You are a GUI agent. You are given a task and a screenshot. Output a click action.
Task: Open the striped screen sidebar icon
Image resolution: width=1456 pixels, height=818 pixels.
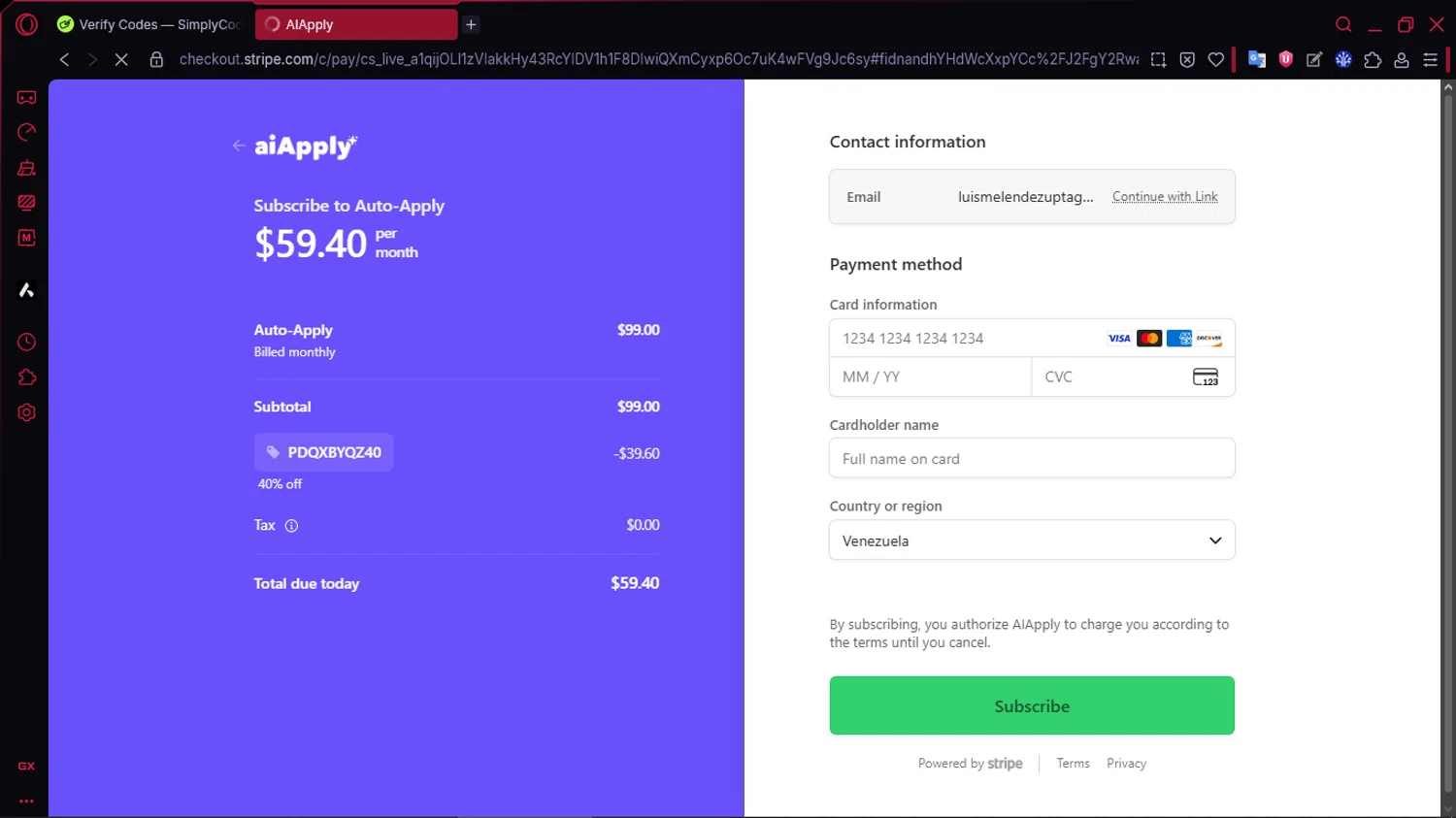click(x=27, y=203)
